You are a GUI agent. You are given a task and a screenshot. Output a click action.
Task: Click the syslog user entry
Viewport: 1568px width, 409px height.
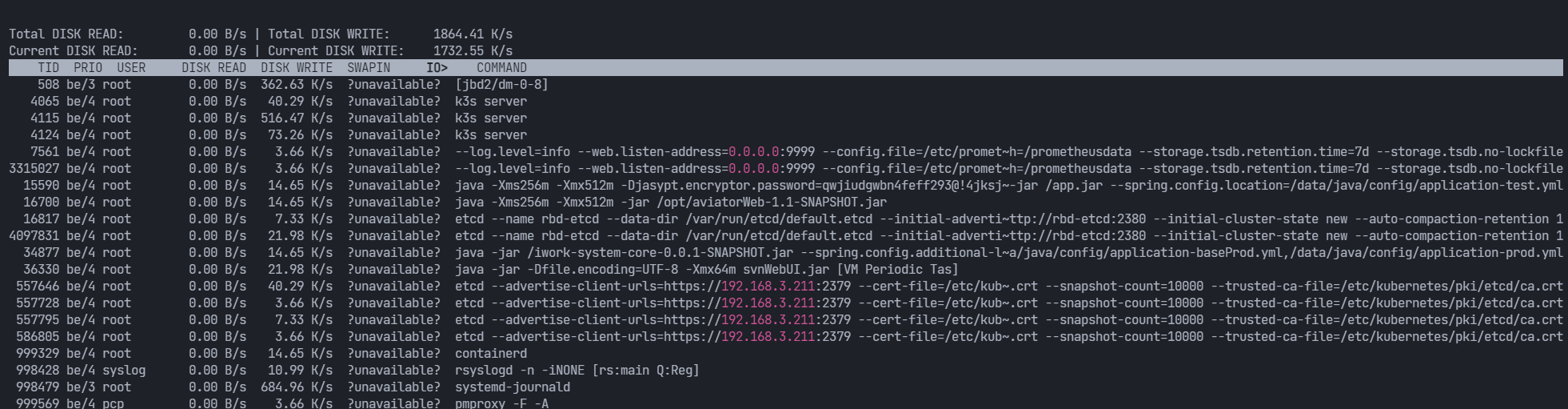pos(124,371)
